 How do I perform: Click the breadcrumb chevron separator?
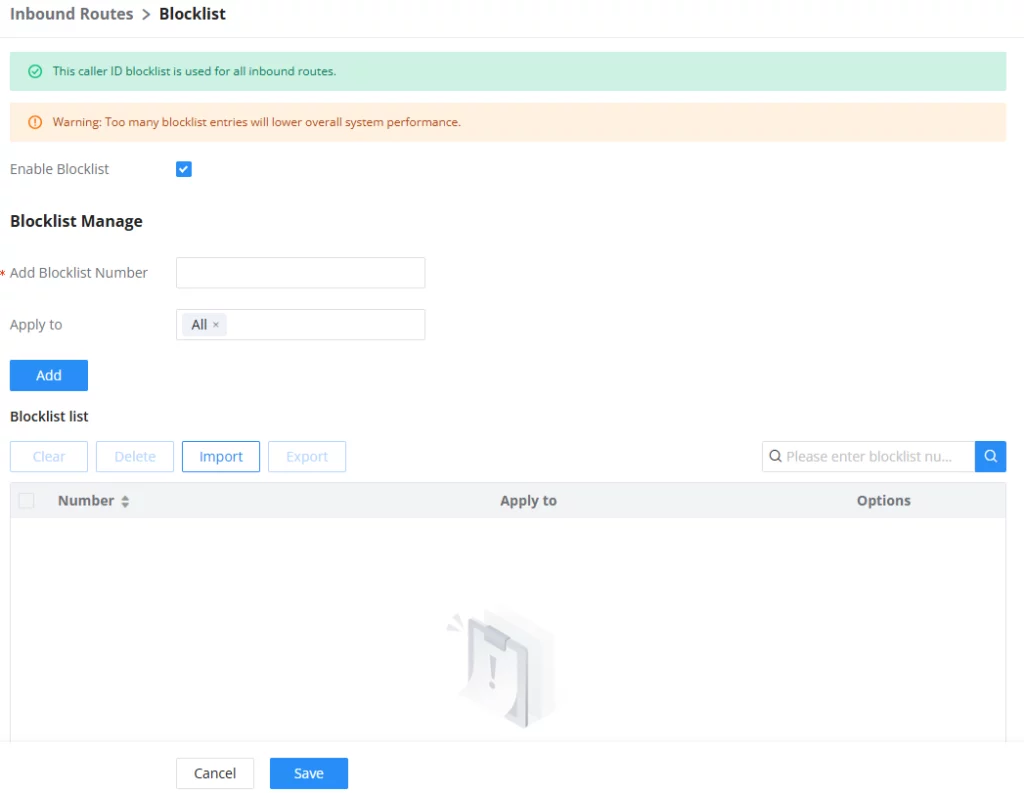(x=146, y=14)
